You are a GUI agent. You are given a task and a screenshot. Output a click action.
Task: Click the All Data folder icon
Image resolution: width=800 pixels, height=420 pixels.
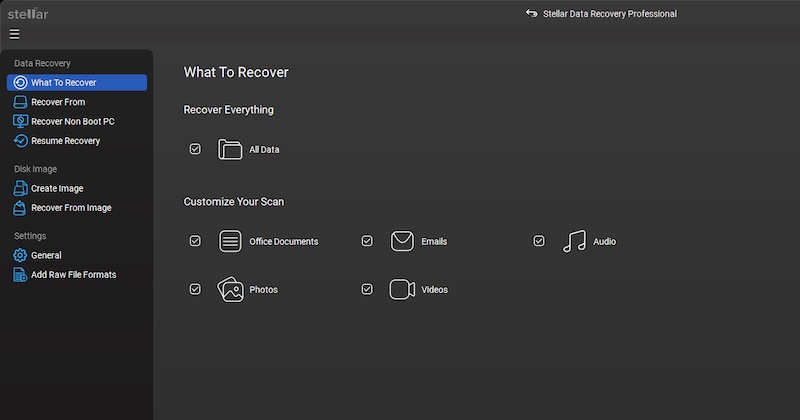[230, 150]
